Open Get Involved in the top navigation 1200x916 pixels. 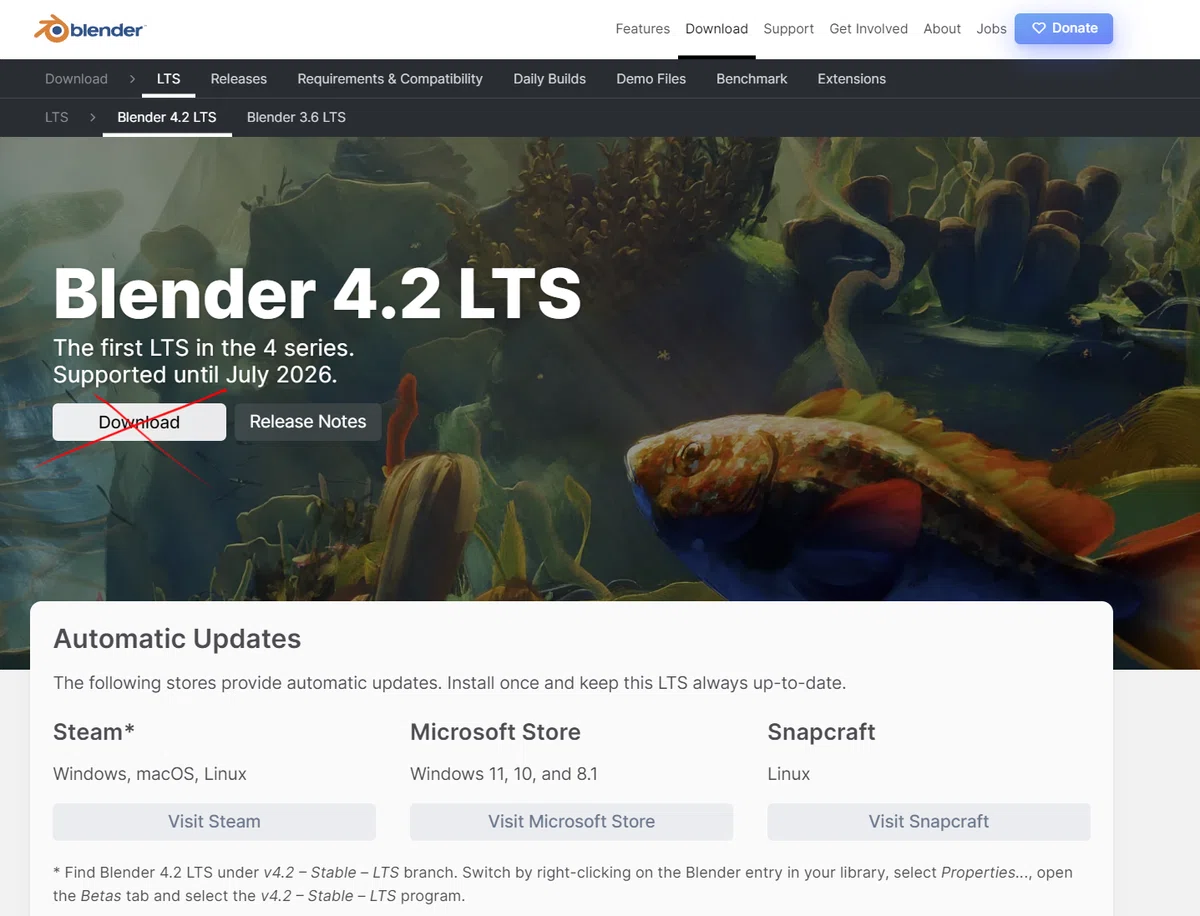[x=868, y=29]
